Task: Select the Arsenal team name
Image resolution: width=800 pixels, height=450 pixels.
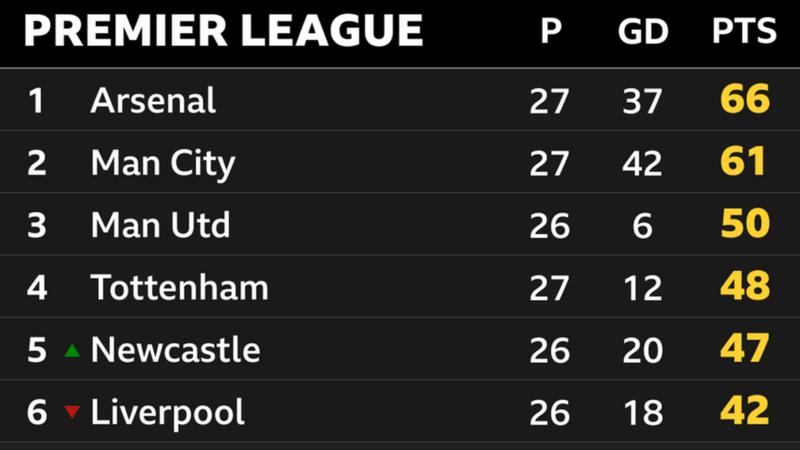Action: click(153, 100)
